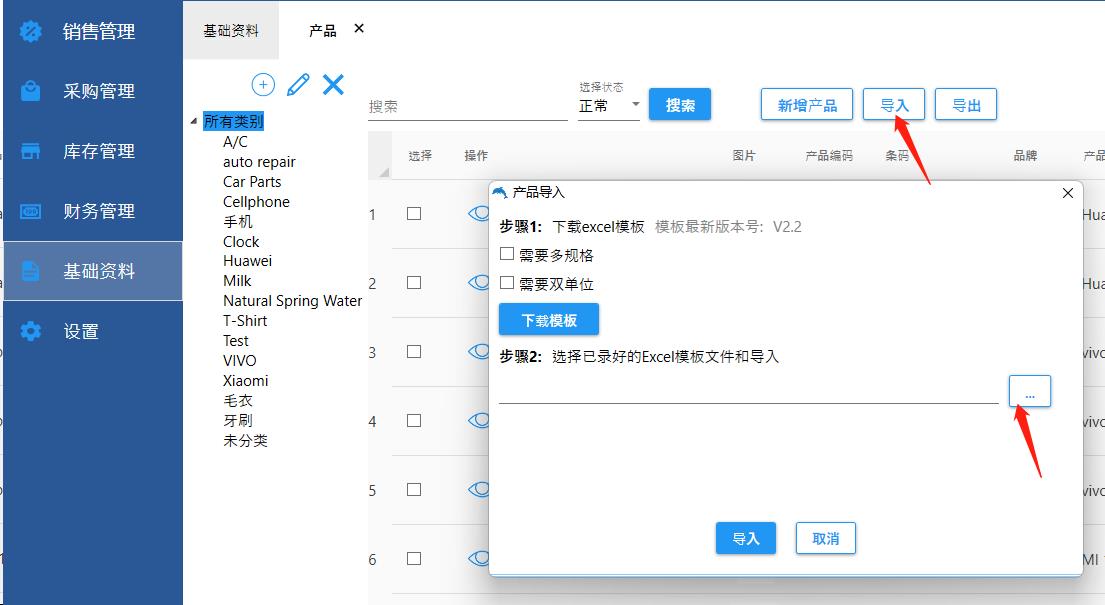Image resolution: width=1105 pixels, height=605 pixels.
Task: Click the blue X delete category icon
Action: tap(333, 85)
